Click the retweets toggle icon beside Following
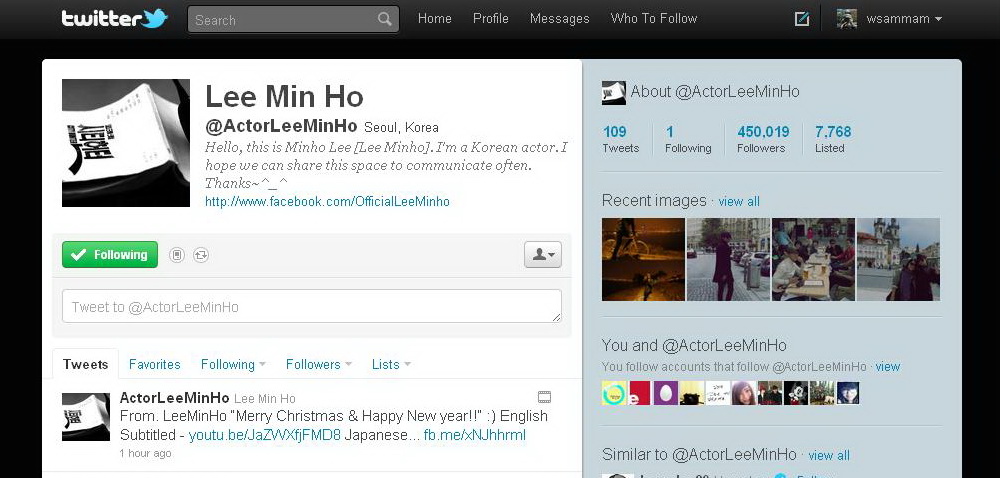Screen dimensions: 1000x478 pos(201,255)
